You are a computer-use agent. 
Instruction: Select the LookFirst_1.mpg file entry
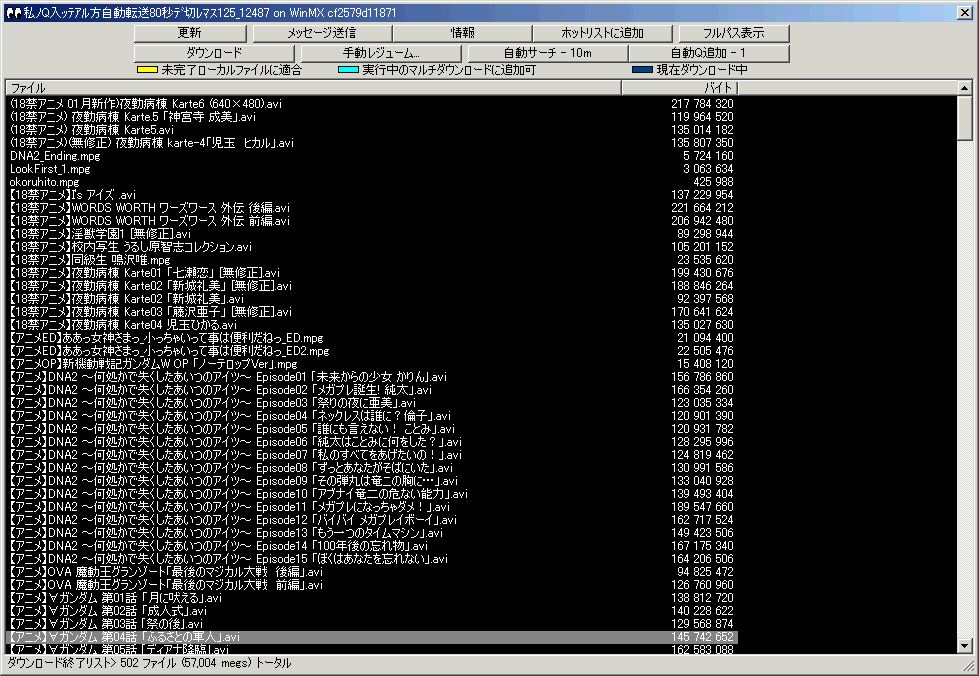50,169
